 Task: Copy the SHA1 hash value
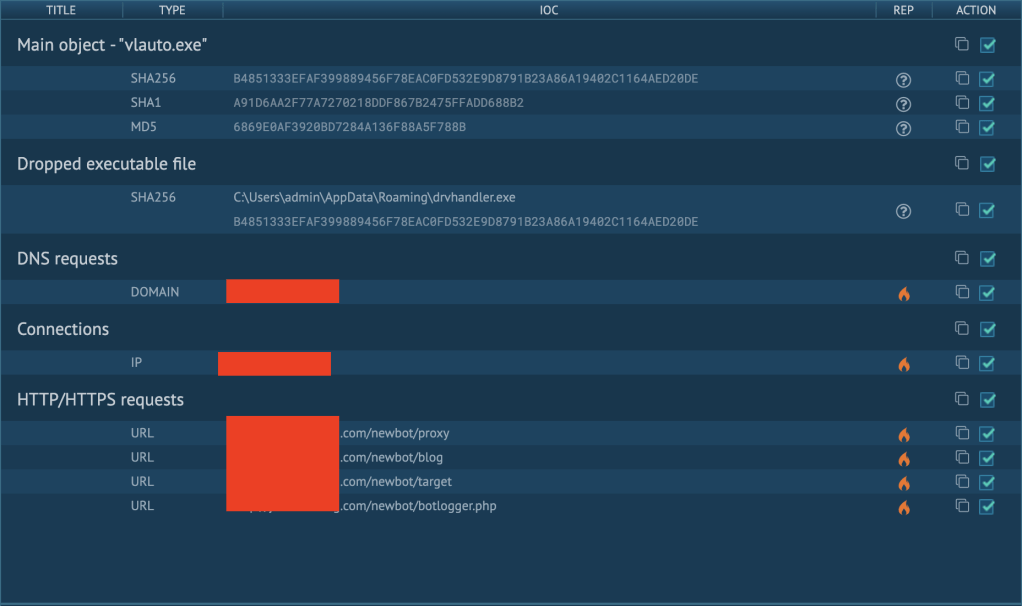tap(962, 103)
